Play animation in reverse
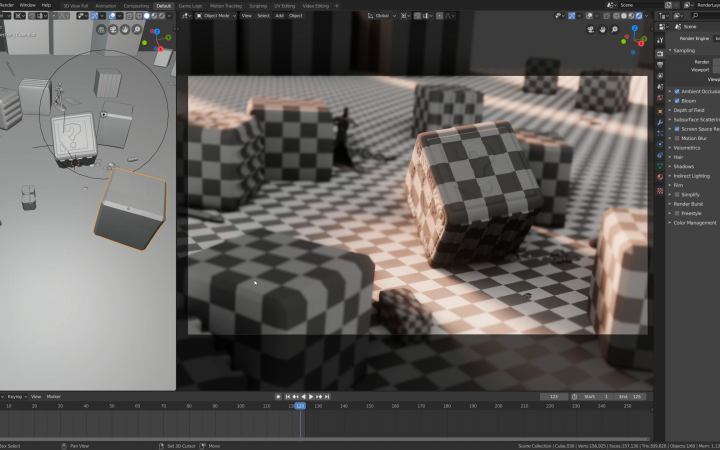Image resolution: width=720 pixels, height=450 pixels. 303,397
